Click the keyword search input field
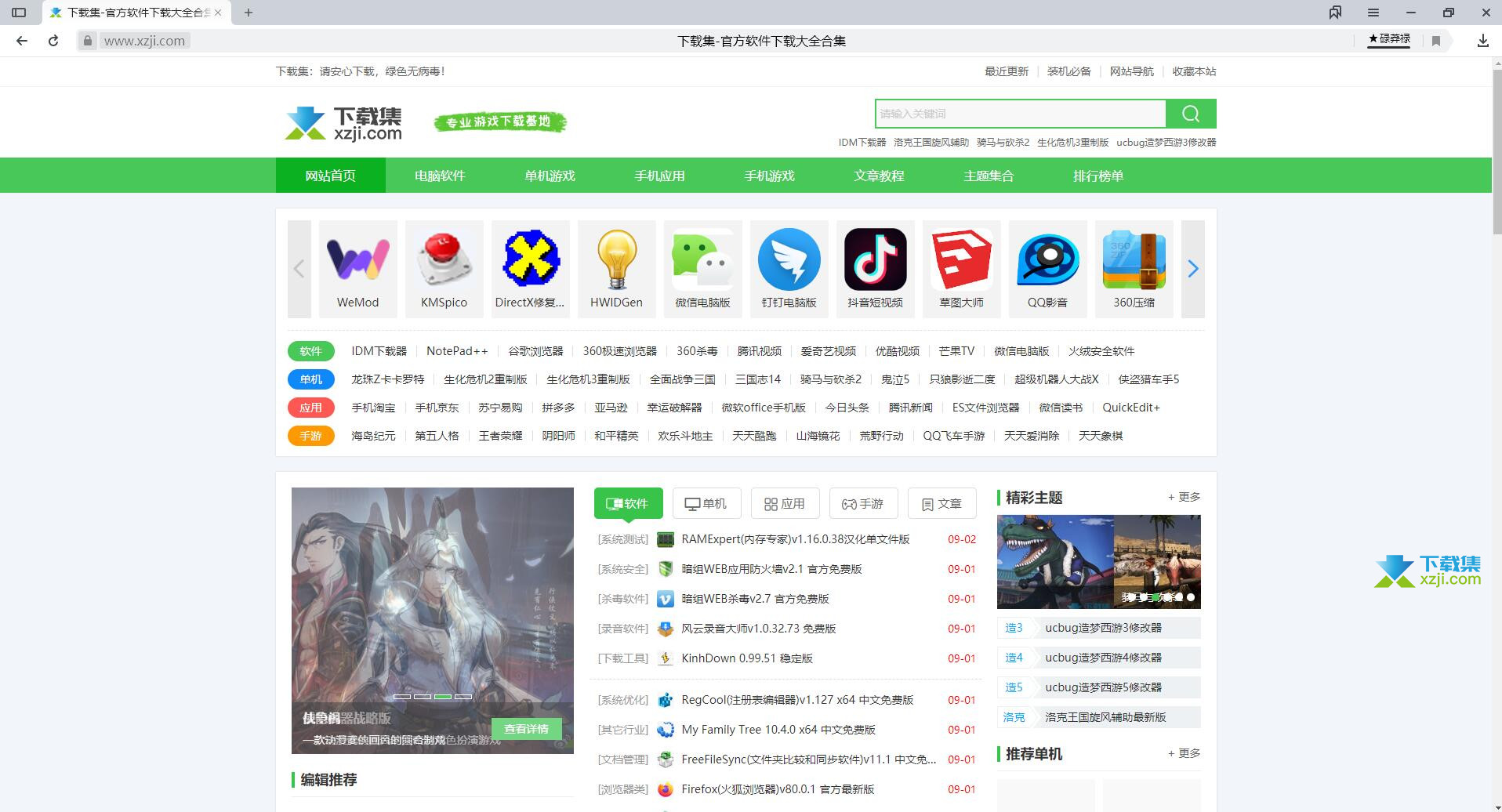Viewport: 1502px width, 812px height. pyautogui.click(x=1021, y=114)
